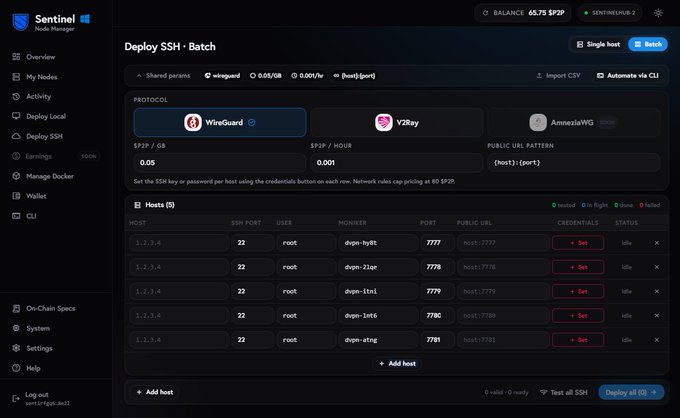Image resolution: width=680 pixels, height=418 pixels.
Task: Click the port 7779 field
Action: (x=437, y=291)
